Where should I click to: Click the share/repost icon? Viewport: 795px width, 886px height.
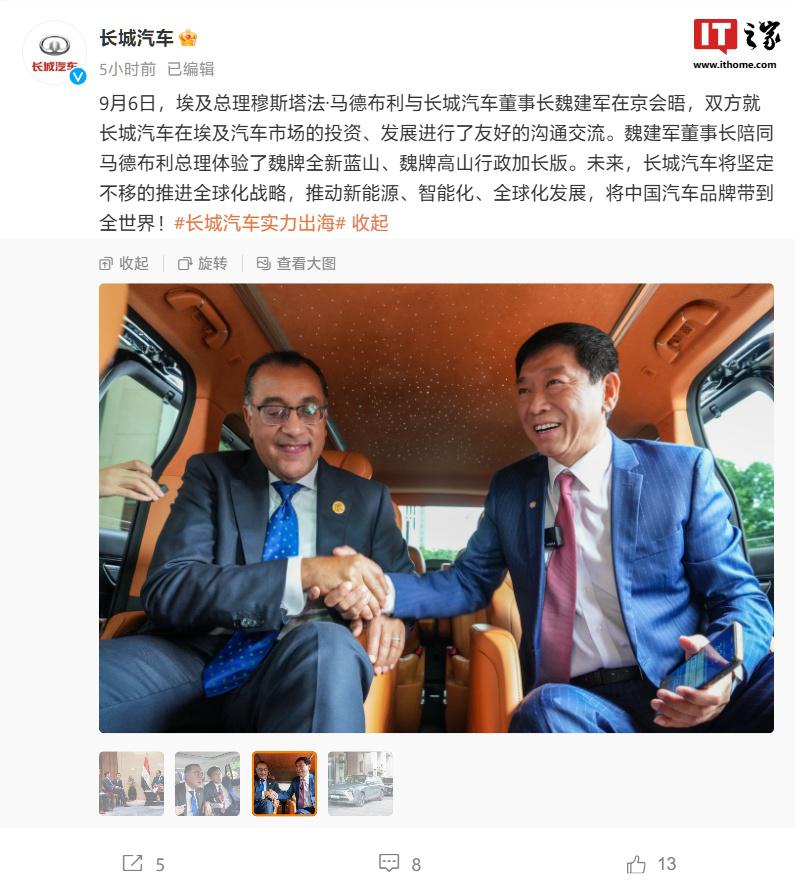pos(133,863)
